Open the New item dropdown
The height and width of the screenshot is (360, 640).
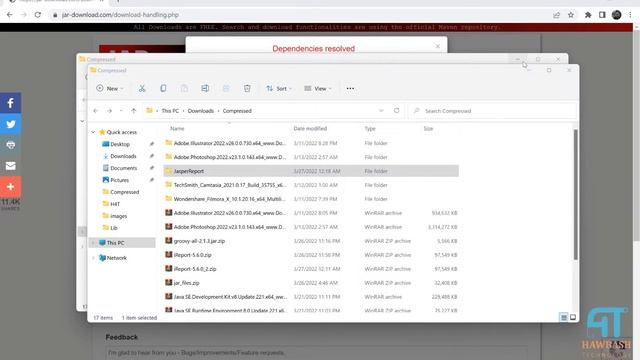click(x=110, y=88)
